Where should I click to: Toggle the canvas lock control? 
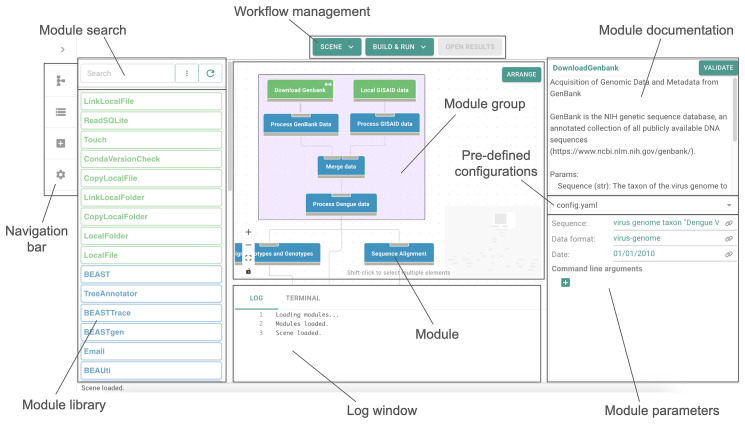(248, 270)
